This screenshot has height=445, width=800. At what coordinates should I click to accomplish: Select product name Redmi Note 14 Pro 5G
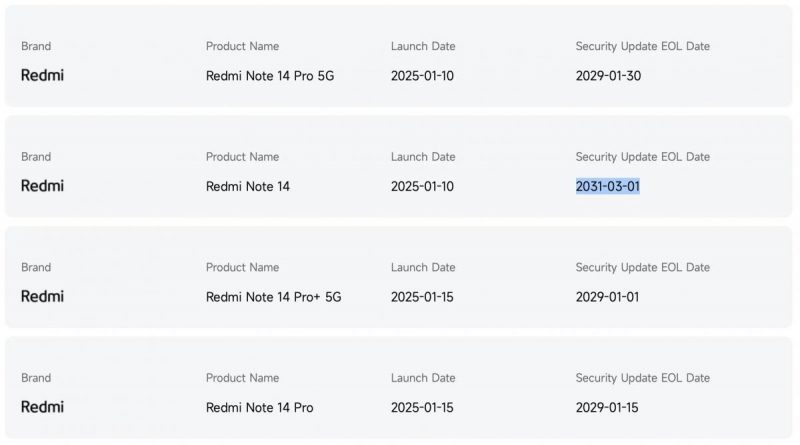[270, 76]
